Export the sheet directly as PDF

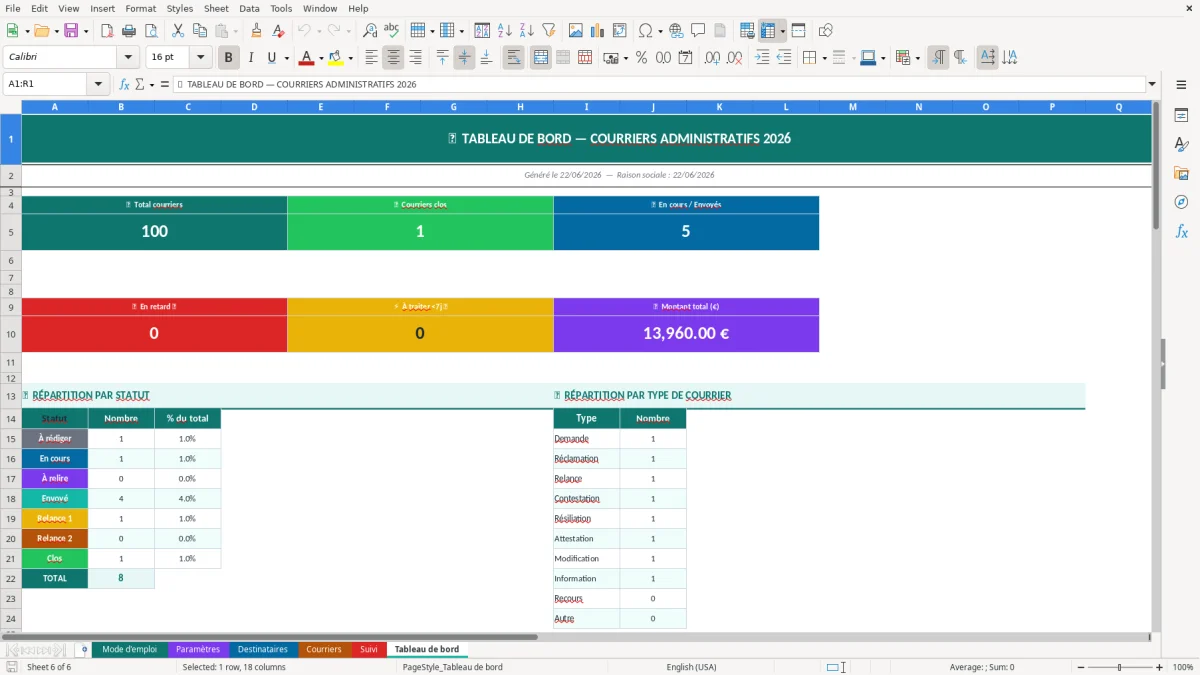106,31
